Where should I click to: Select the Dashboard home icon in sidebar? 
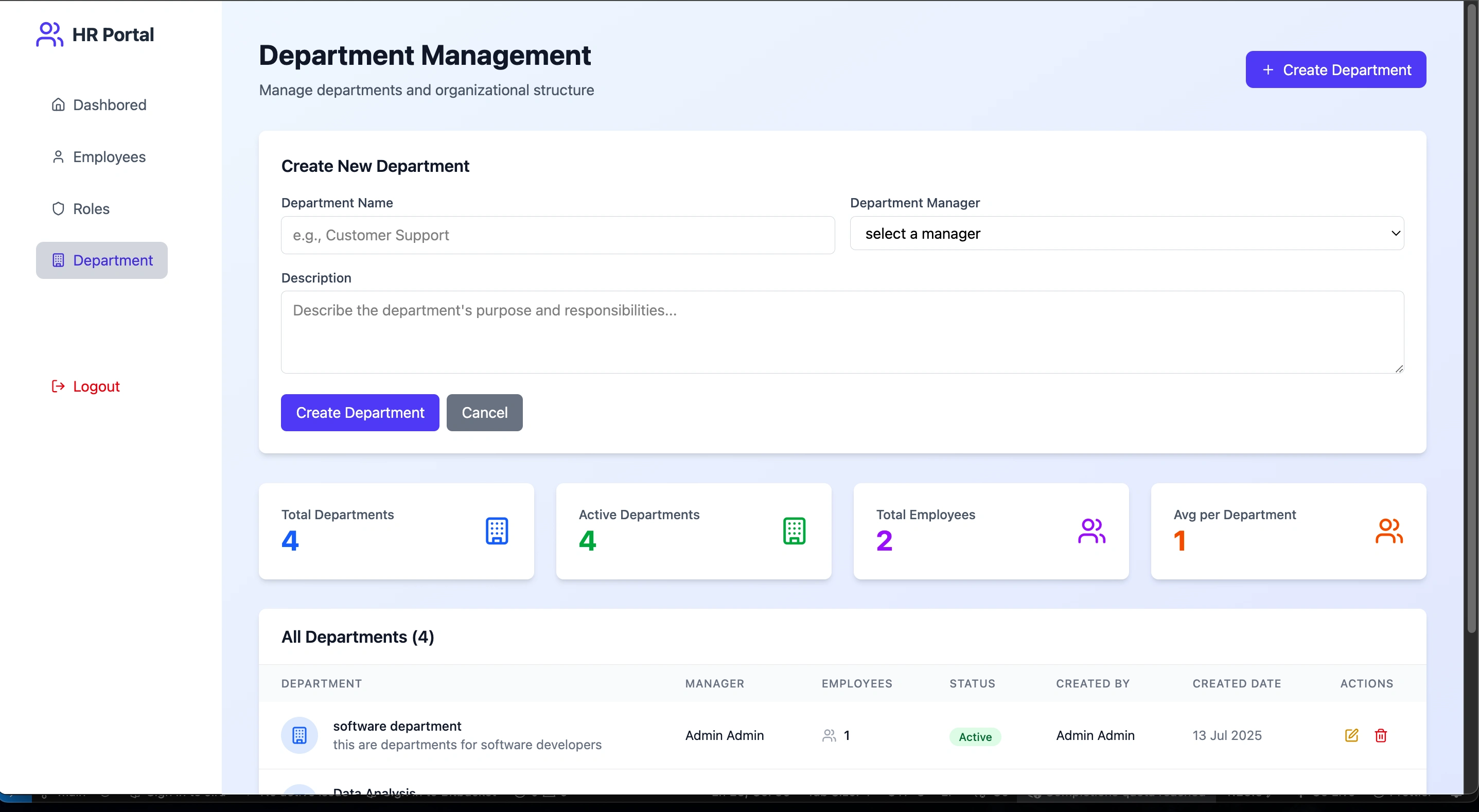point(58,104)
